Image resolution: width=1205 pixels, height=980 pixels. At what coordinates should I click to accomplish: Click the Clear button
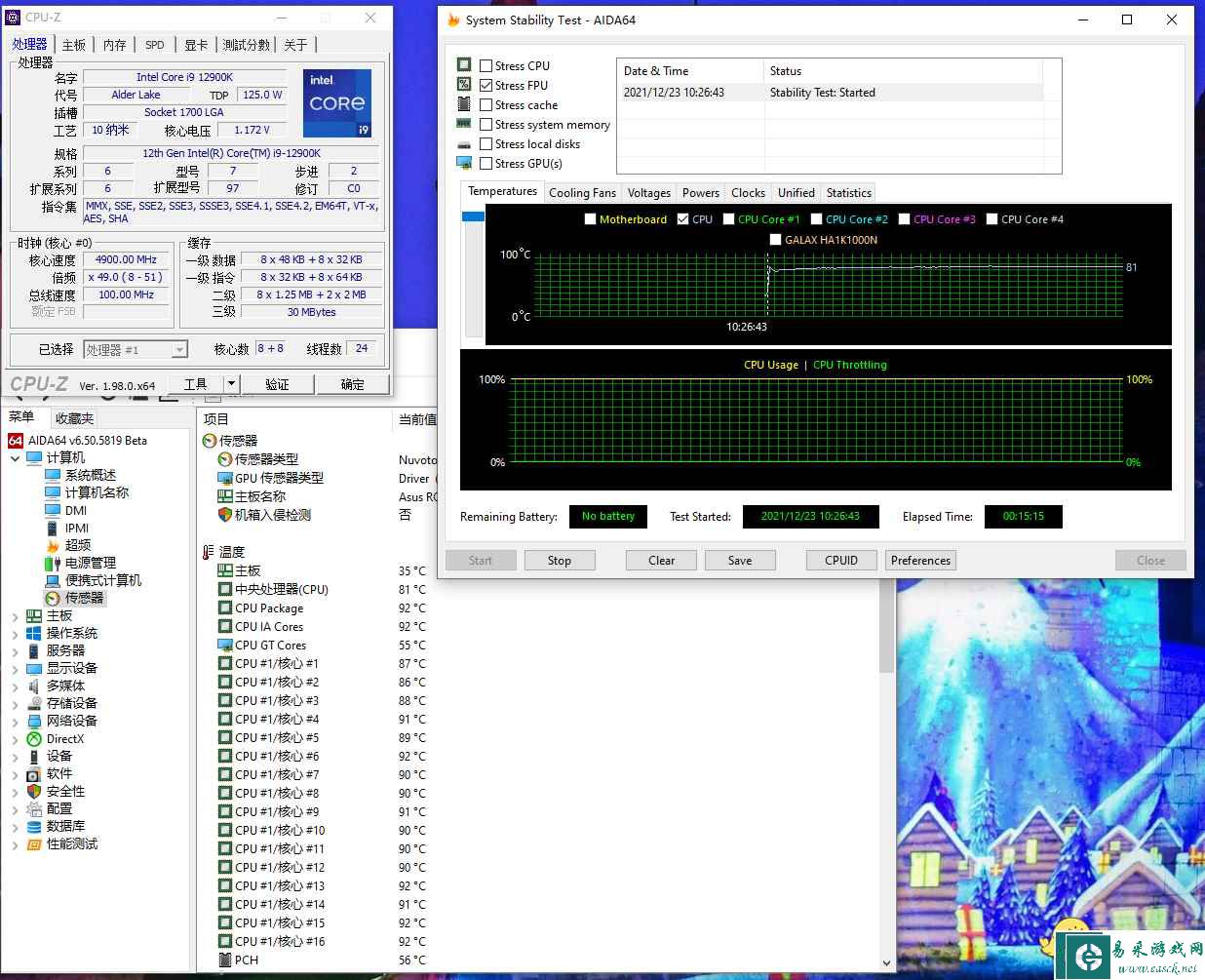pyautogui.click(x=662, y=561)
